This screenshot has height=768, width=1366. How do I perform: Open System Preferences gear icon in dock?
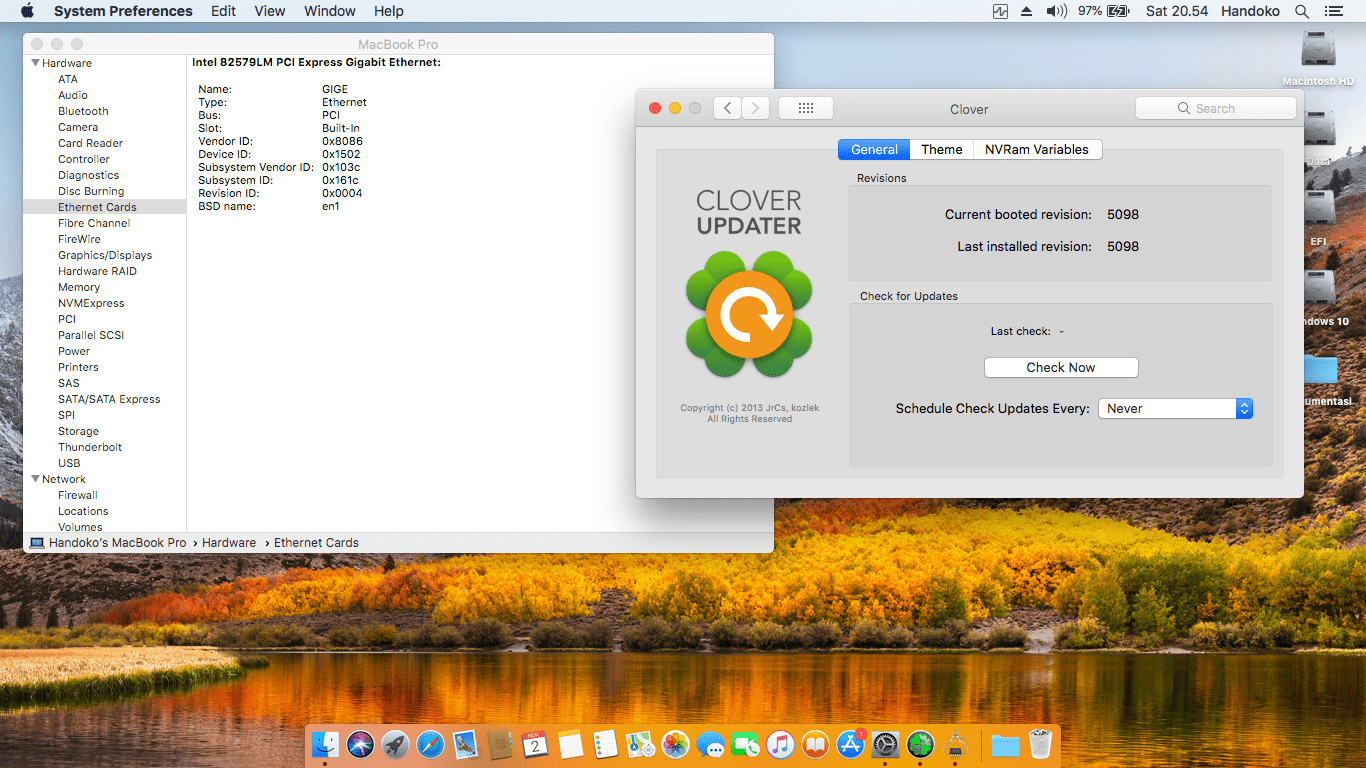[x=886, y=744]
